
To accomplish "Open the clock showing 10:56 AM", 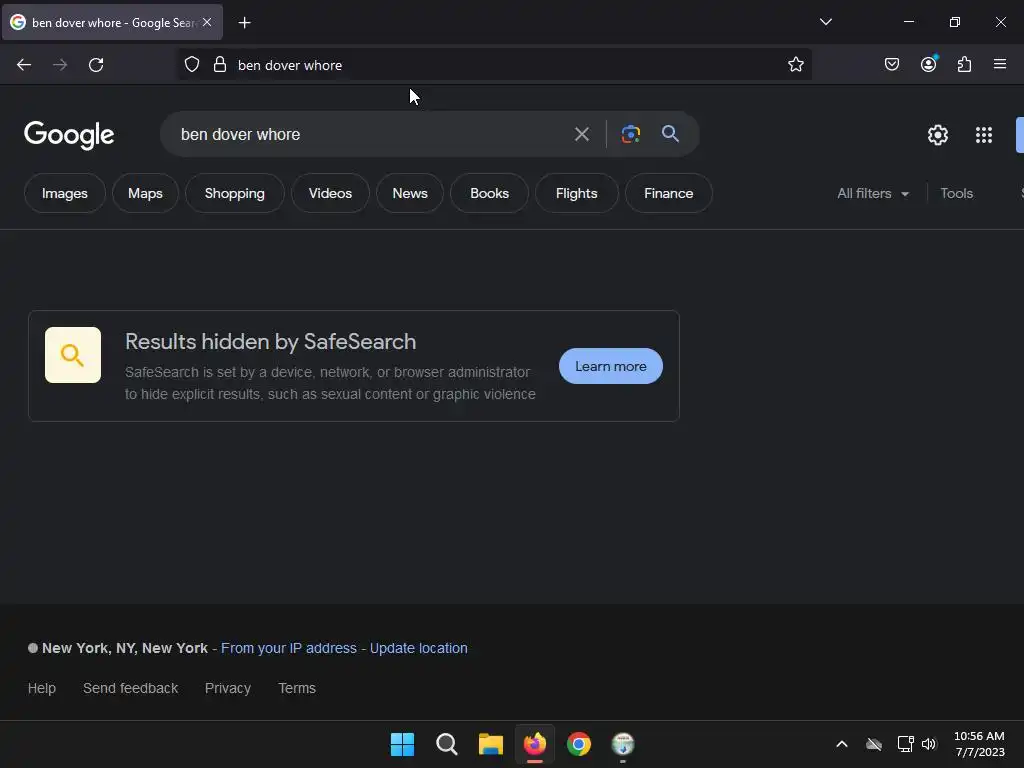I will coord(979,744).
